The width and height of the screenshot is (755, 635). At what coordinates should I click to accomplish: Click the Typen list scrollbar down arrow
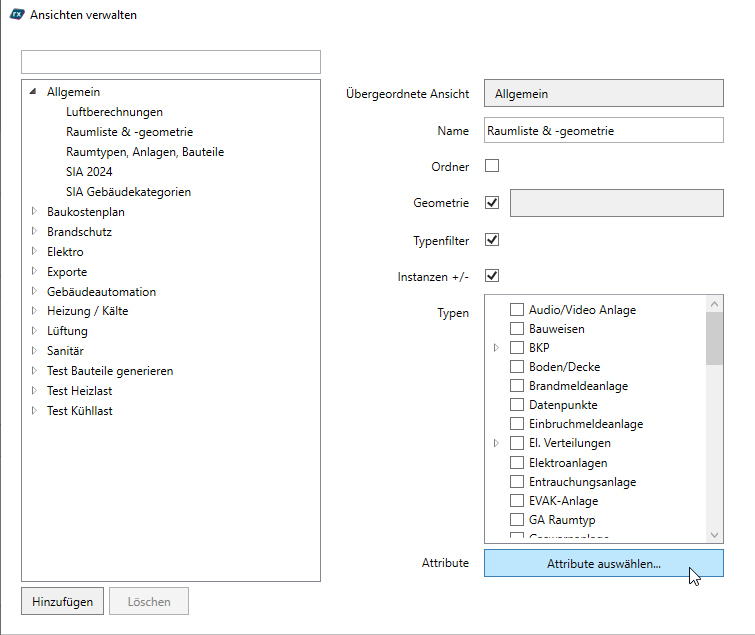pyautogui.click(x=714, y=535)
